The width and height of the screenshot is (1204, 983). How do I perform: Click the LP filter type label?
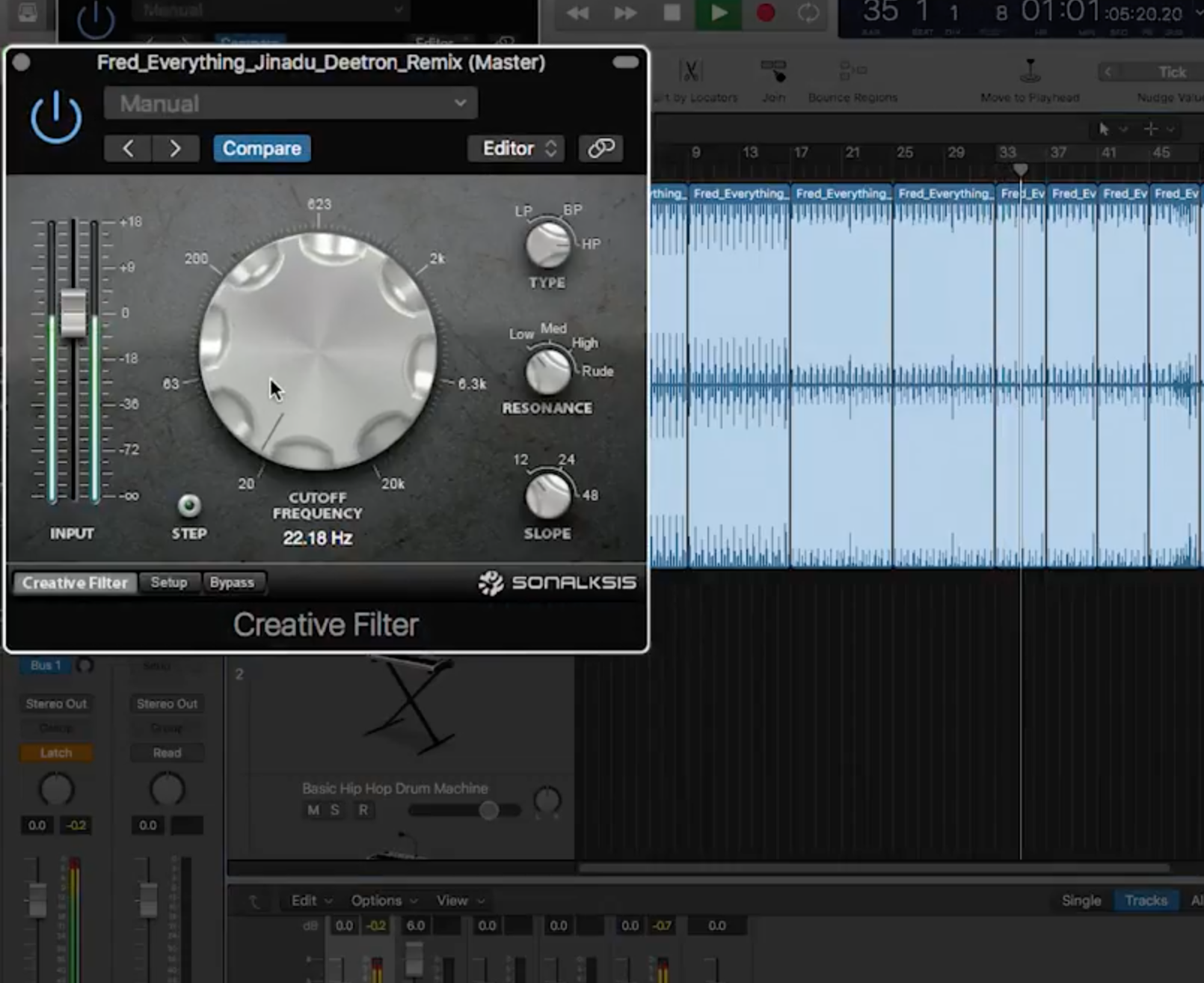(523, 211)
